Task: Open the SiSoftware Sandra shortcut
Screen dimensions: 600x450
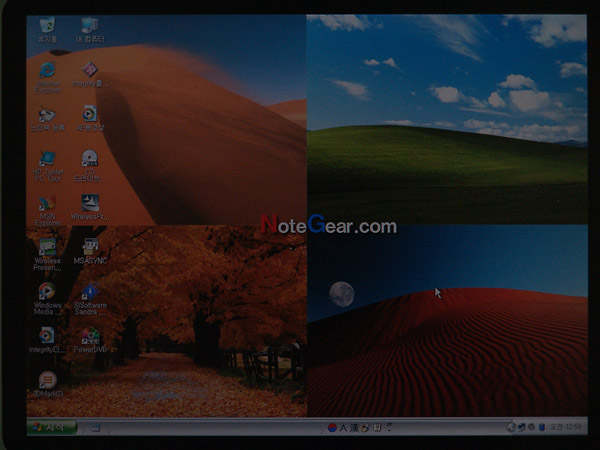Action: tap(90, 299)
